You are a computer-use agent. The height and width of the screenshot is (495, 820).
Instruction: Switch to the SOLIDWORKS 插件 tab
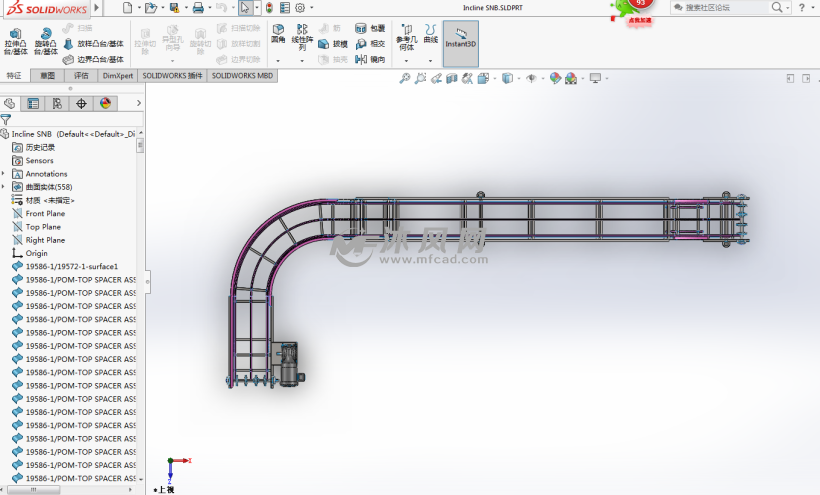click(x=172, y=76)
